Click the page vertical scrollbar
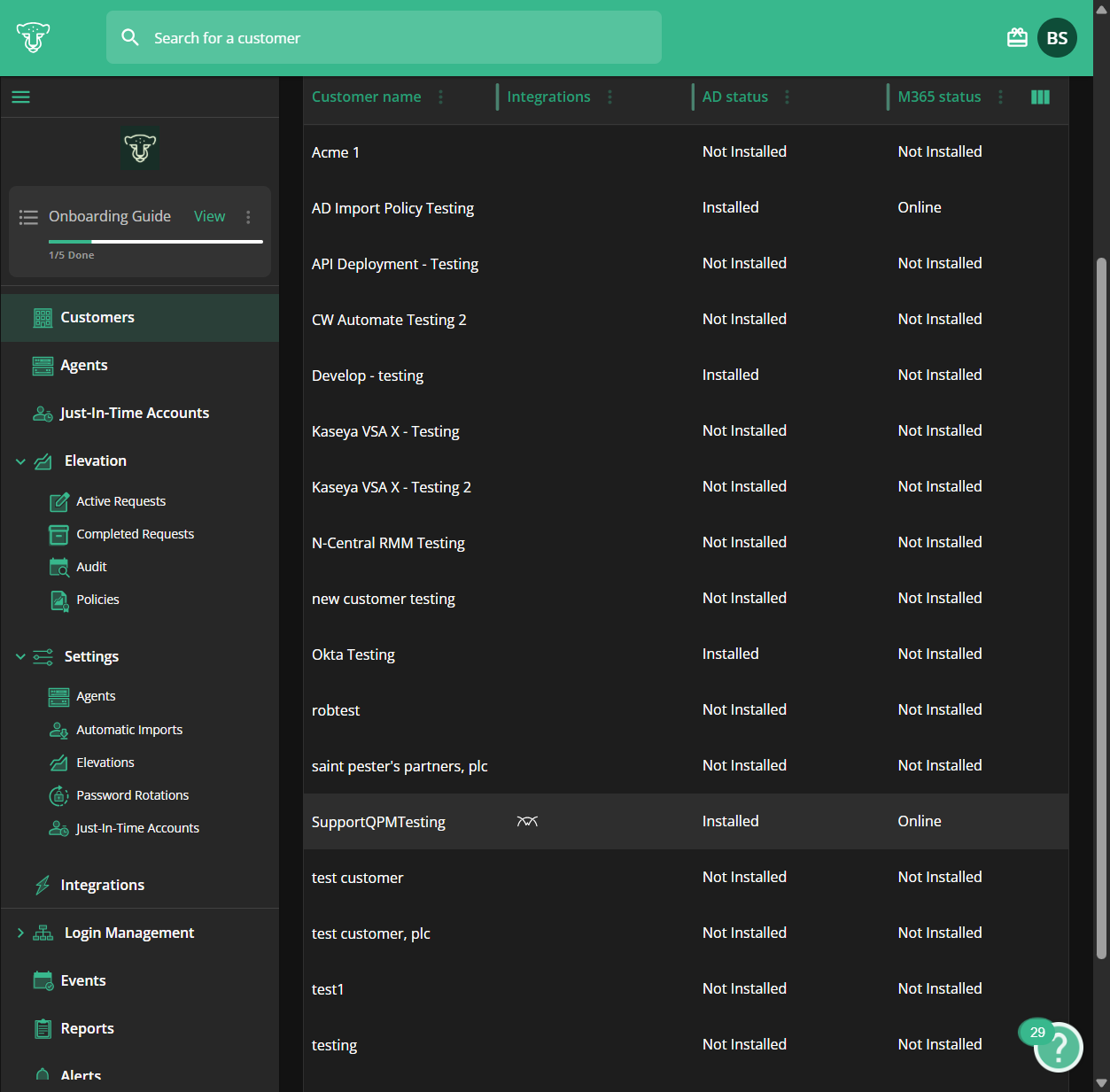This screenshot has width=1110, height=1092. (1101, 608)
